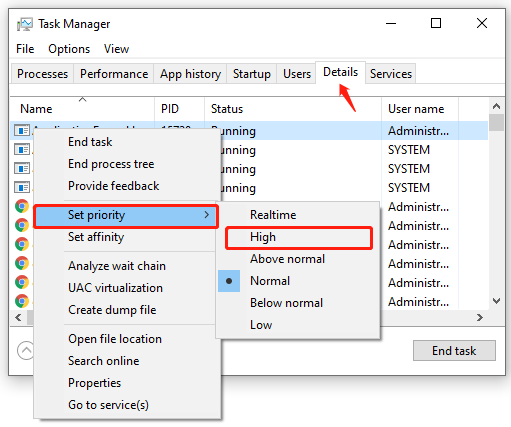Click the Name column sort arrow
511x427 pixels.
82,99
